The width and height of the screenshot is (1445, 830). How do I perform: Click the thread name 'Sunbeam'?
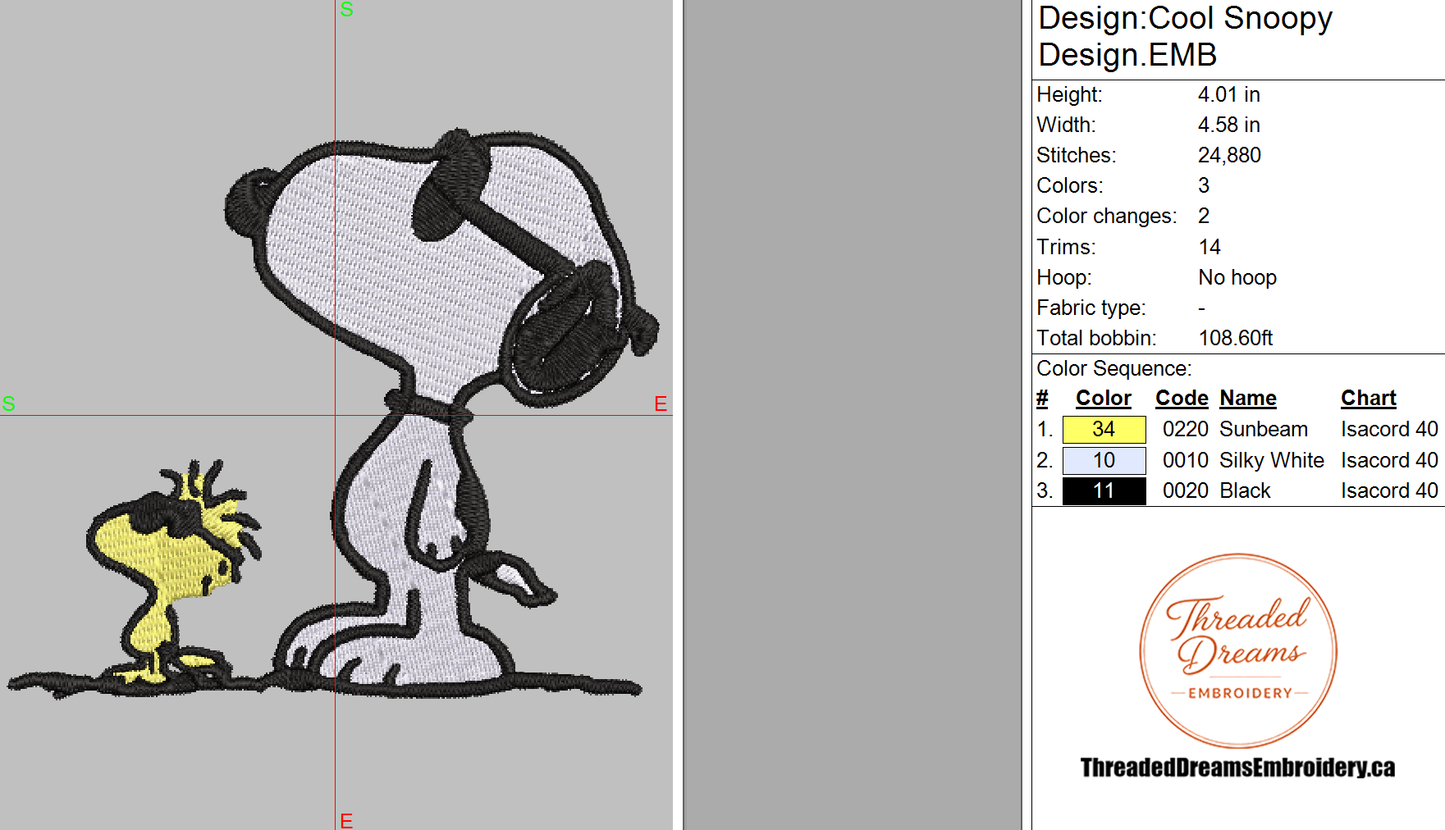click(1264, 430)
